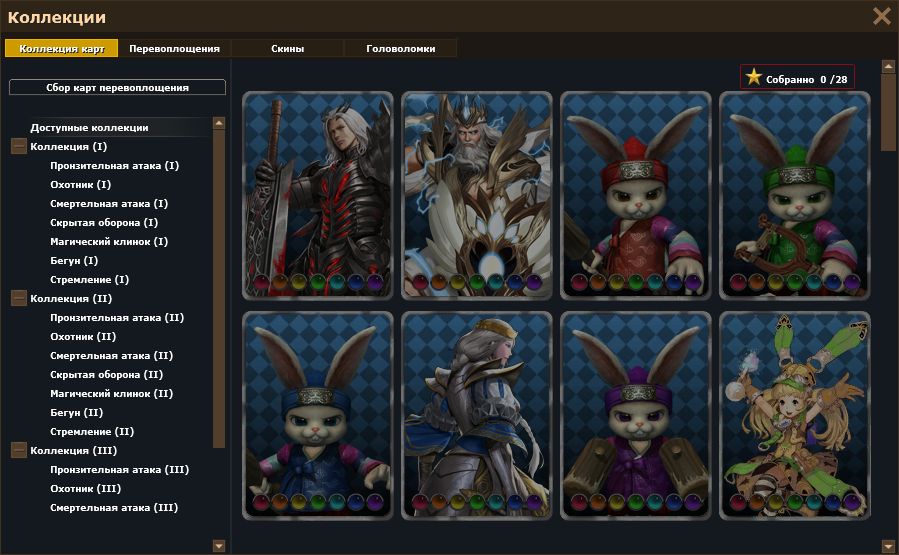The image size is (899, 555).
Task: Click the card grid scroll-down arrow
Action: pos(888,545)
